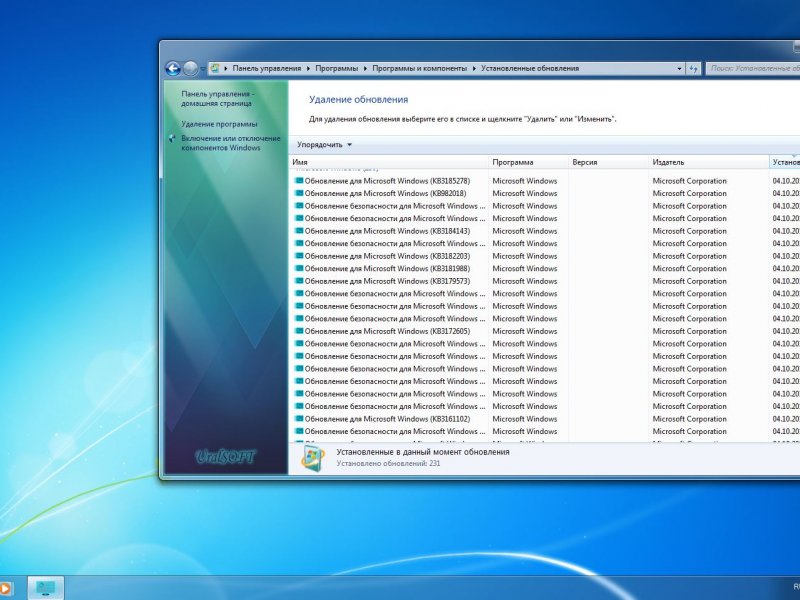Select Обновление для Microsoft Windows (KB3181988)
Viewport: 800px width, 600px height.
point(387,268)
